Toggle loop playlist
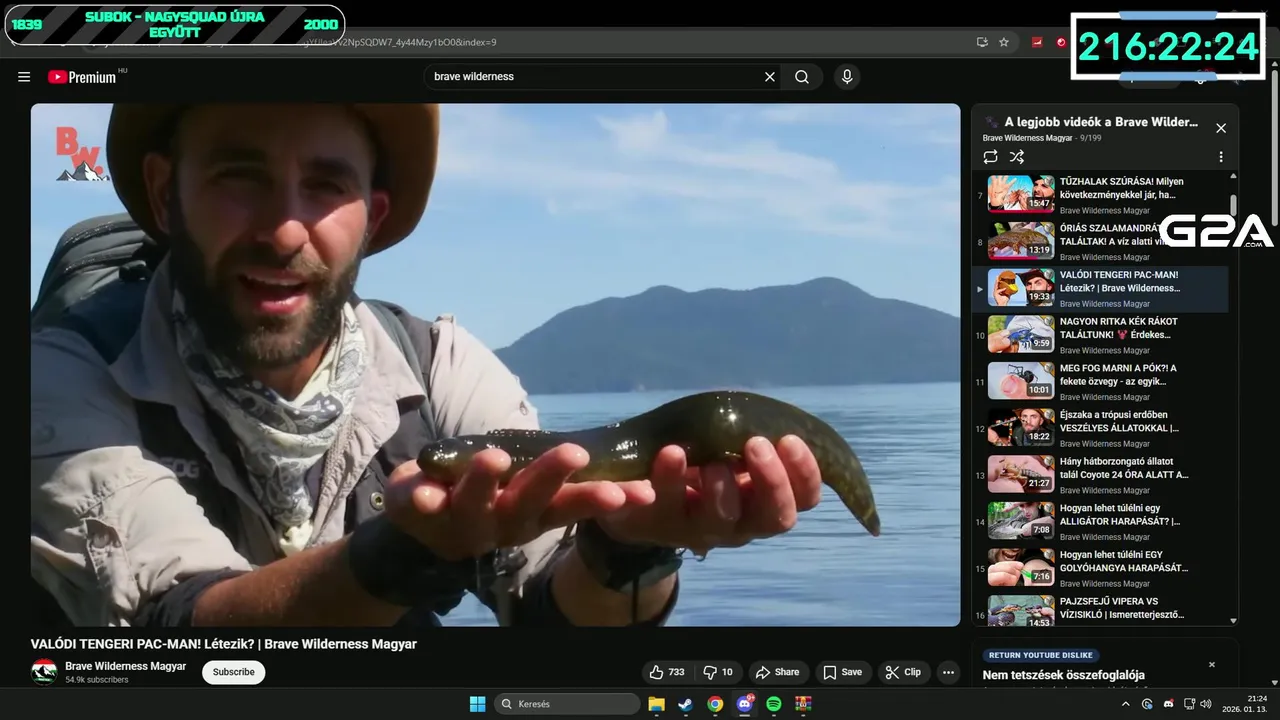 pyautogui.click(x=990, y=157)
